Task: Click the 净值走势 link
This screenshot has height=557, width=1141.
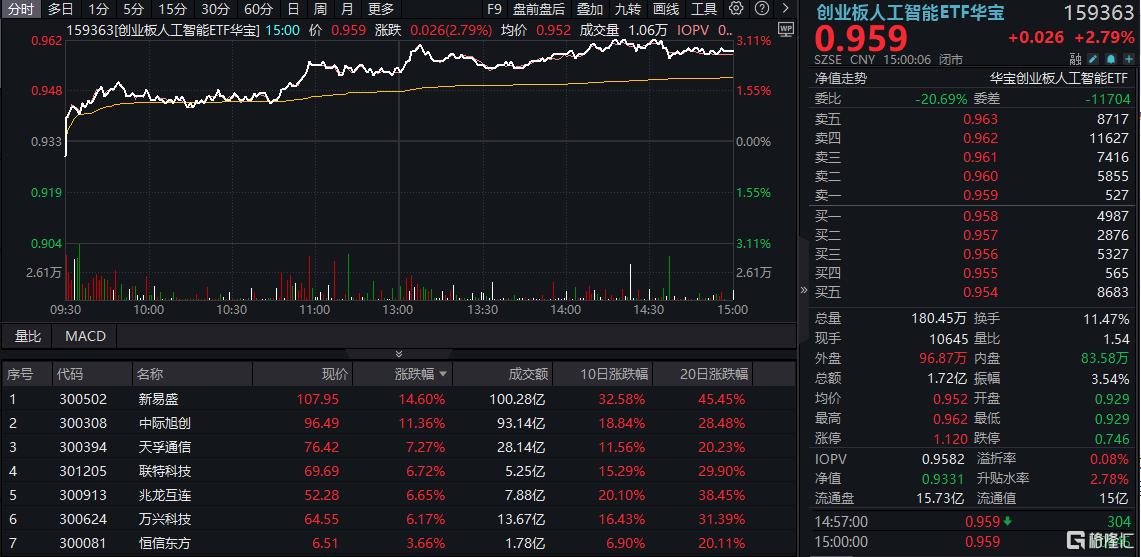Action: pyautogui.click(x=840, y=79)
